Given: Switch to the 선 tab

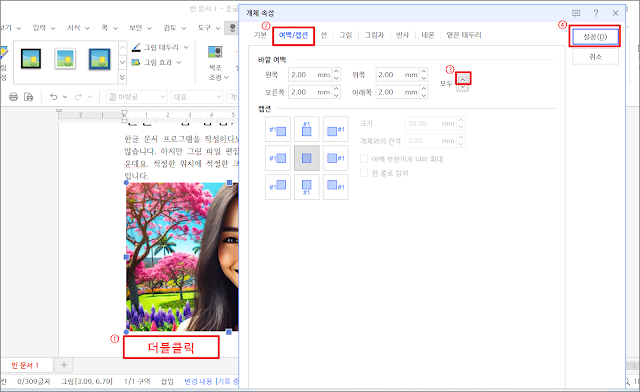Looking at the screenshot, I should pyautogui.click(x=324, y=35).
